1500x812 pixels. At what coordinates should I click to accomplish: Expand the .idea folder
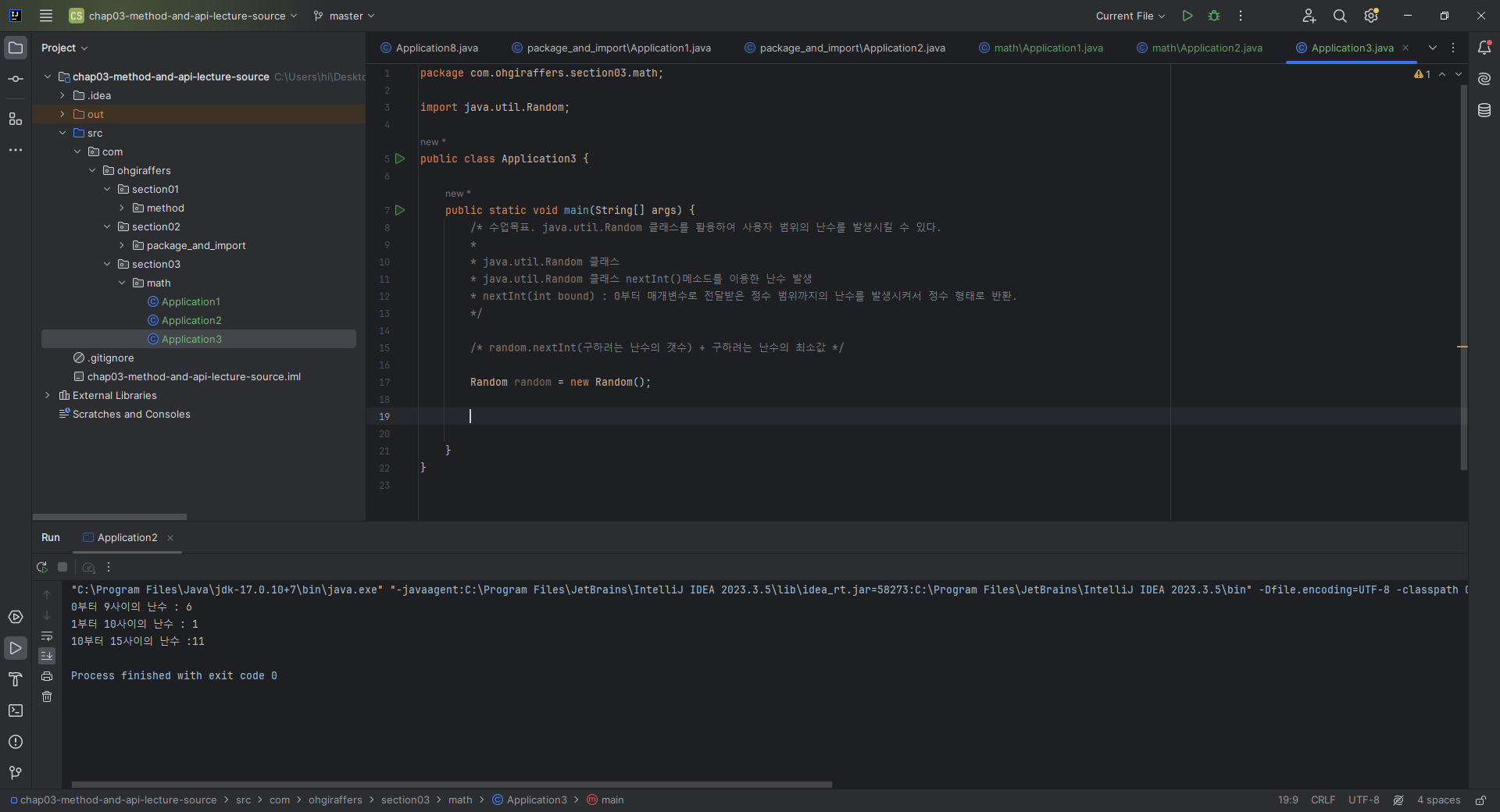coord(62,95)
